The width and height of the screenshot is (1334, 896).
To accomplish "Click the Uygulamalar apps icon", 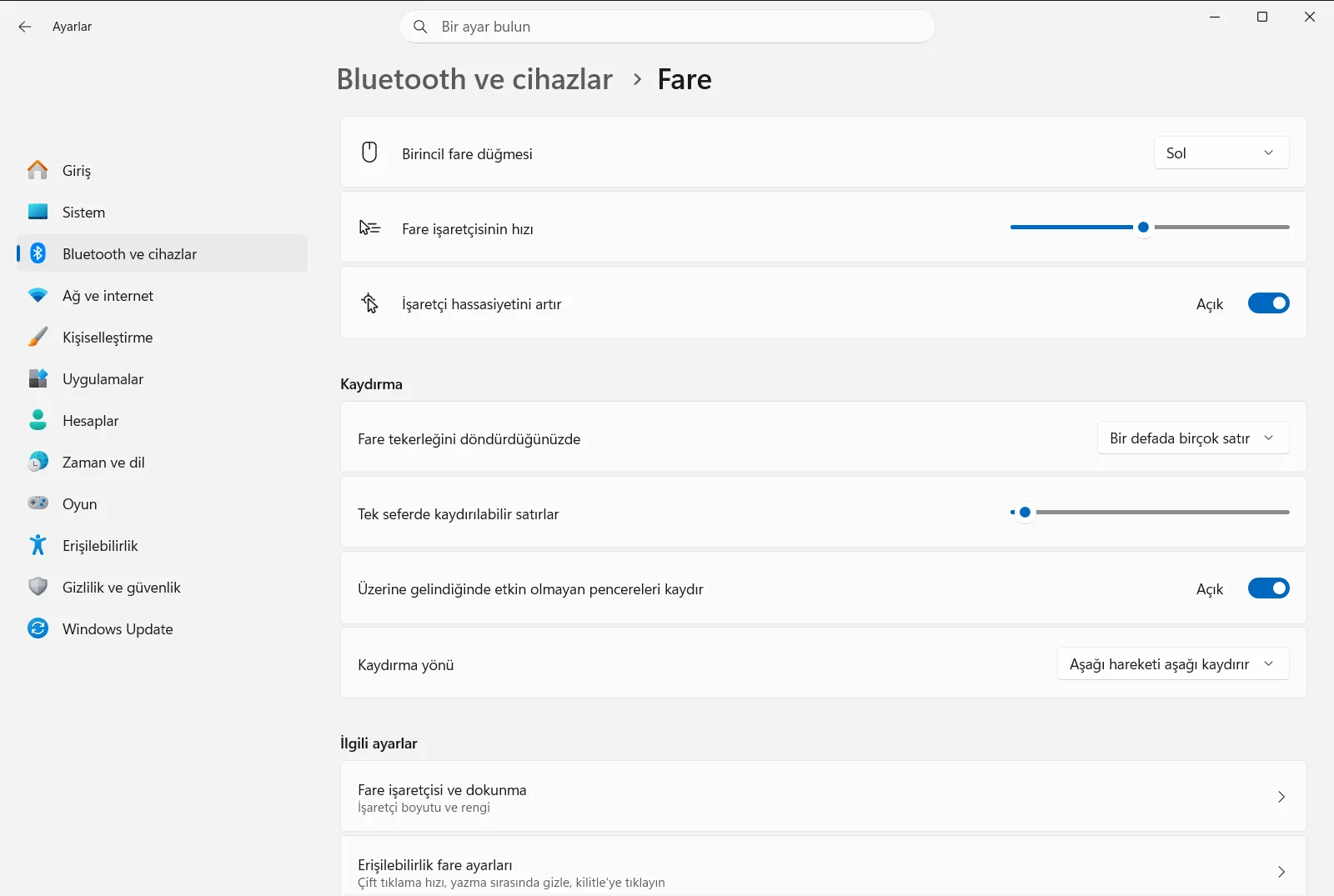I will coord(38,378).
